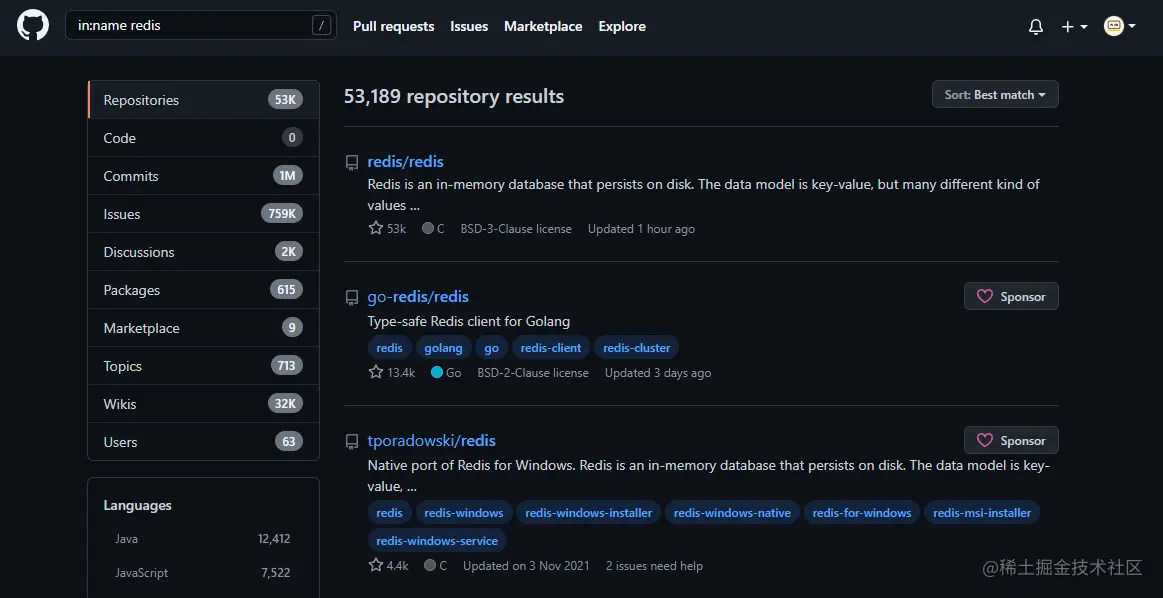Select the Repositories filter
This screenshot has height=598, width=1163.
tap(203, 99)
